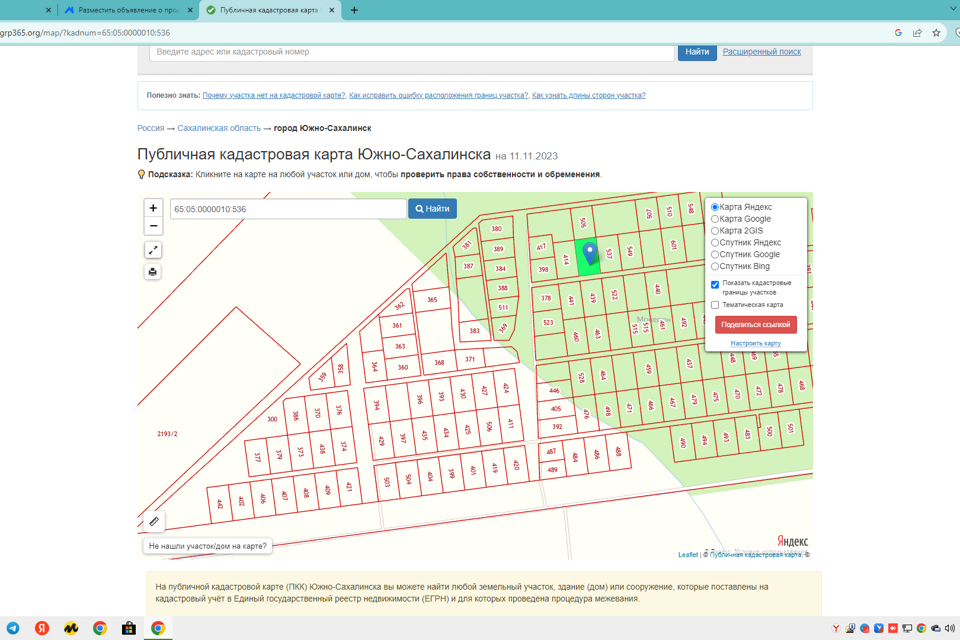Viewport: 960px width, 640px height.
Task: Zoom out the map with minus button
Action: click(x=153, y=226)
